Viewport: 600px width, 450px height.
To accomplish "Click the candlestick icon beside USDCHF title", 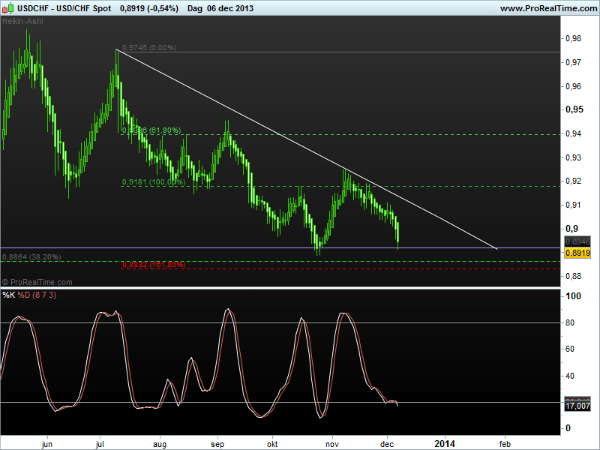I will (8, 8).
